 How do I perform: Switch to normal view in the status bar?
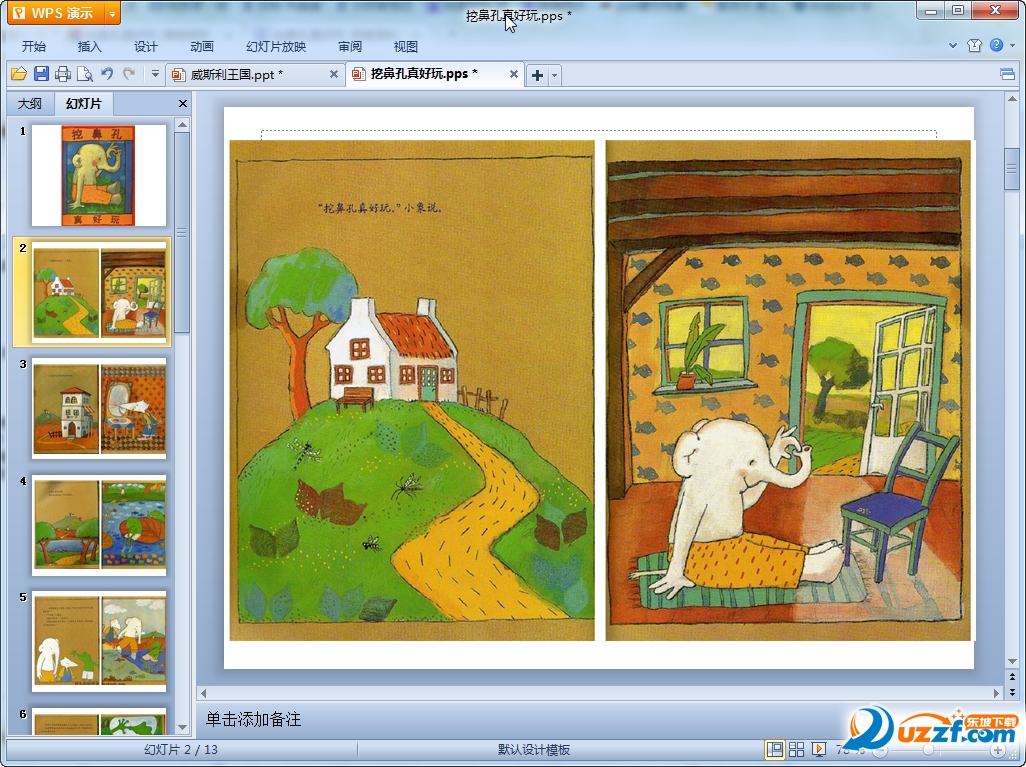[x=775, y=749]
